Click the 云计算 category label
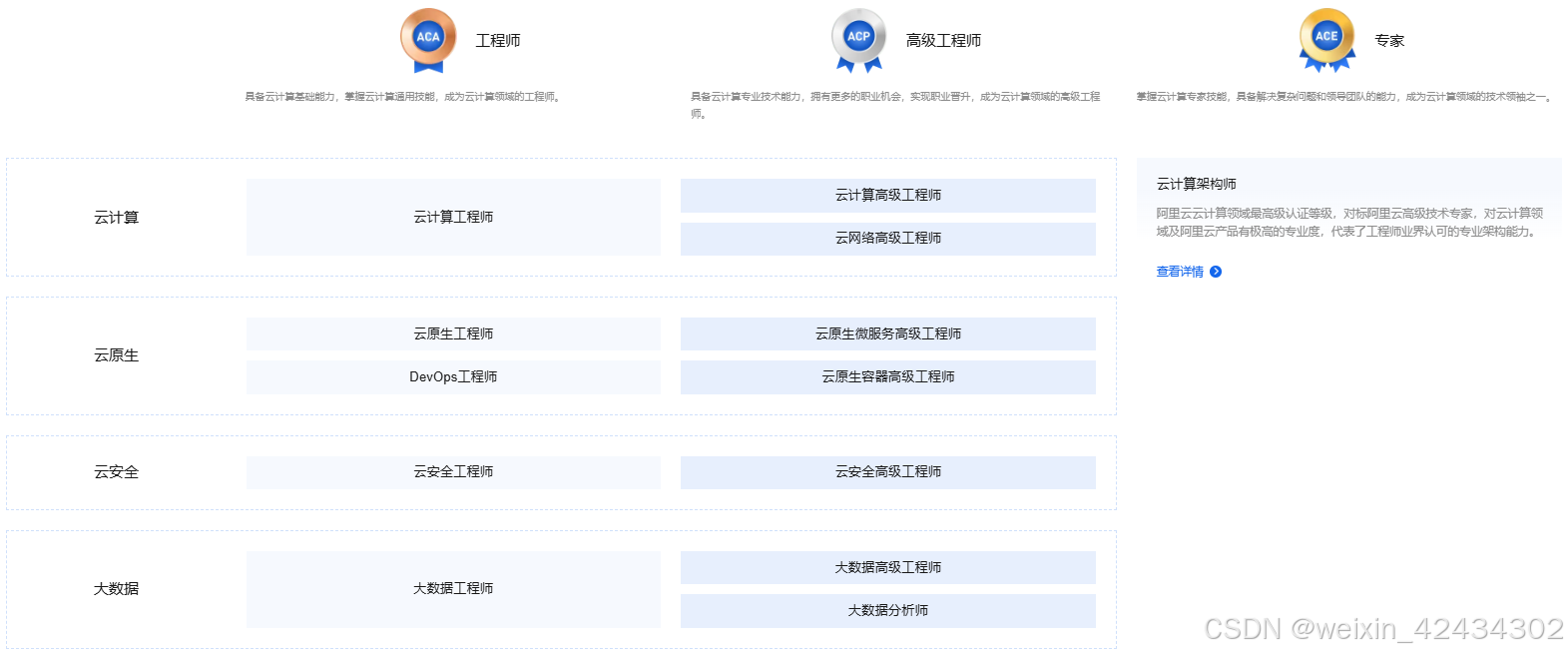1568x656 pixels. [116, 218]
